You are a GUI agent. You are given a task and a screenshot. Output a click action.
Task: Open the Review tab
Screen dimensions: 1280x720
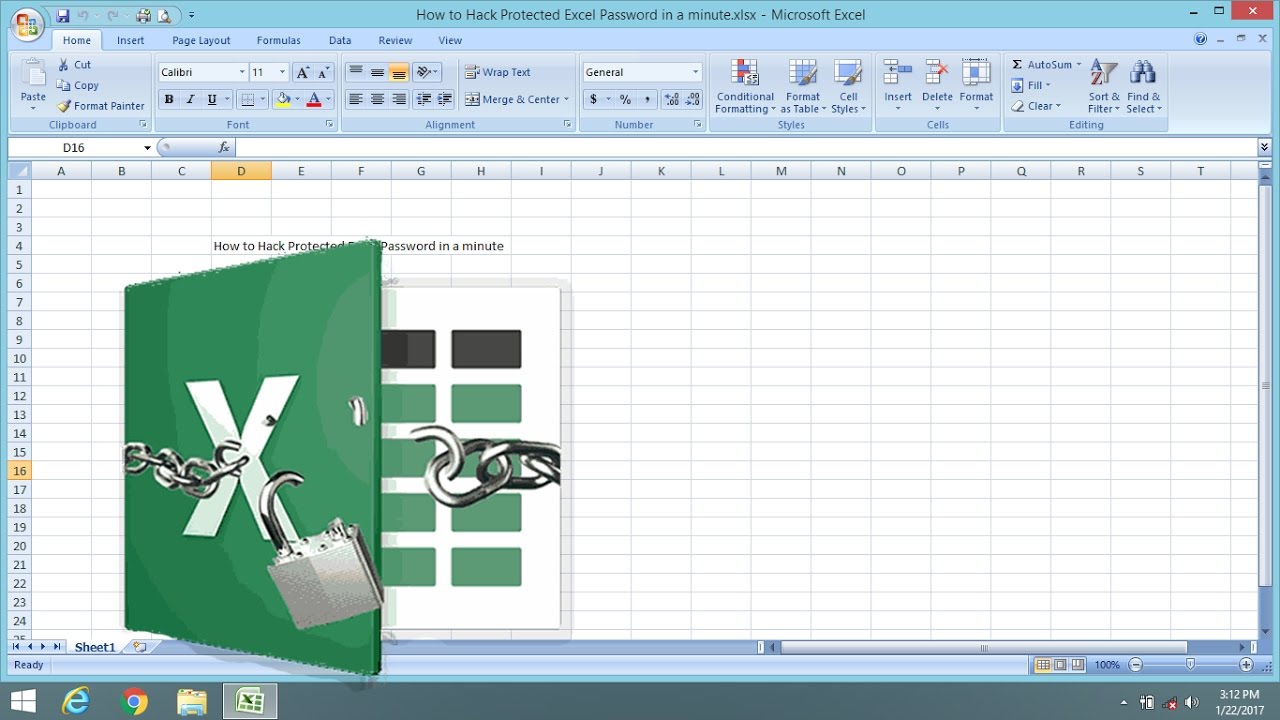tap(395, 40)
